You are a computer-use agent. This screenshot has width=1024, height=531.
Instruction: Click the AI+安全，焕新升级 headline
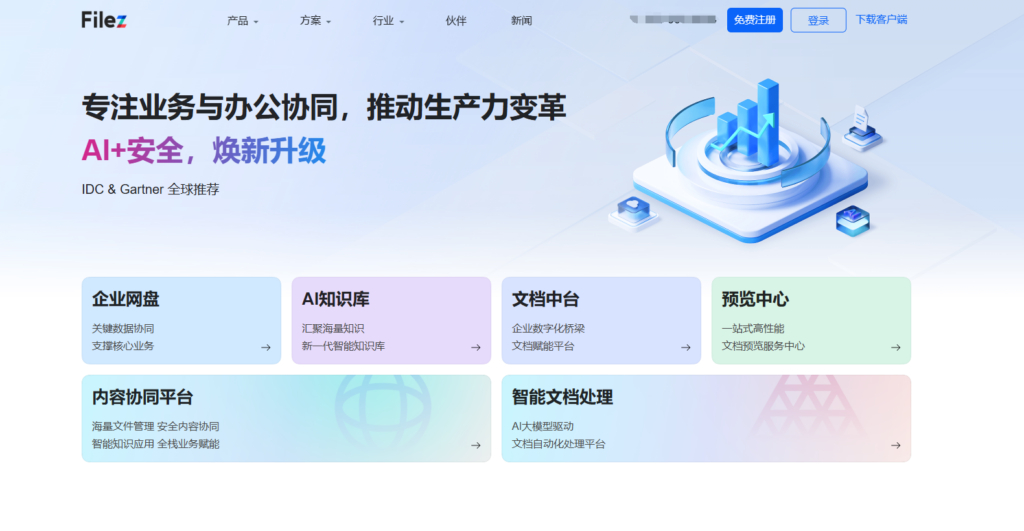click(x=204, y=151)
